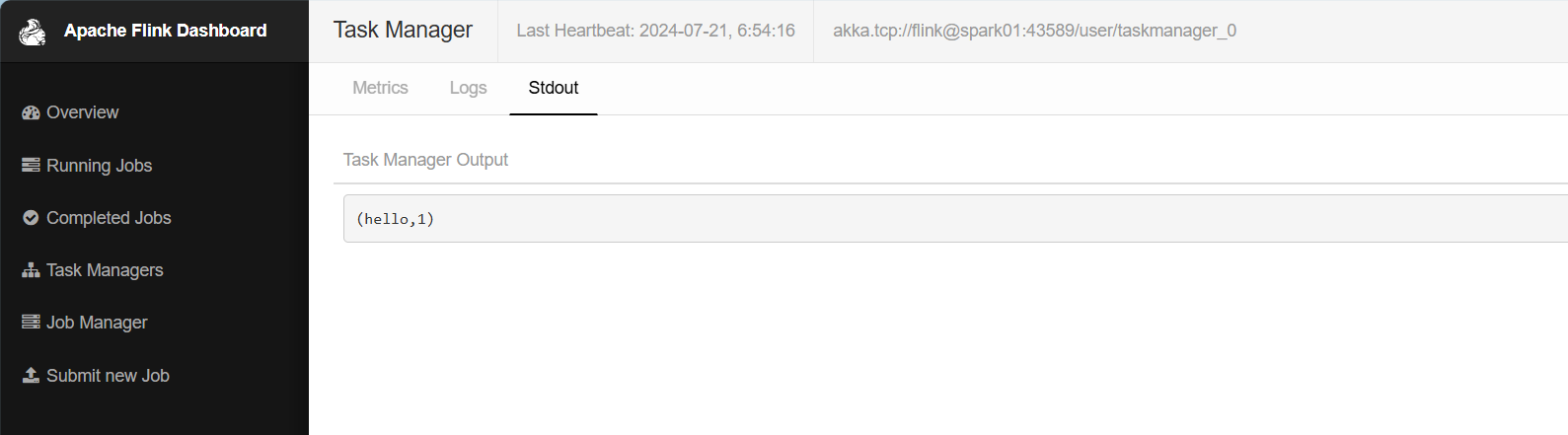1568x435 pixels.
Task: Click the Overview dashboard gauge icon
Action: coord(31,113)
